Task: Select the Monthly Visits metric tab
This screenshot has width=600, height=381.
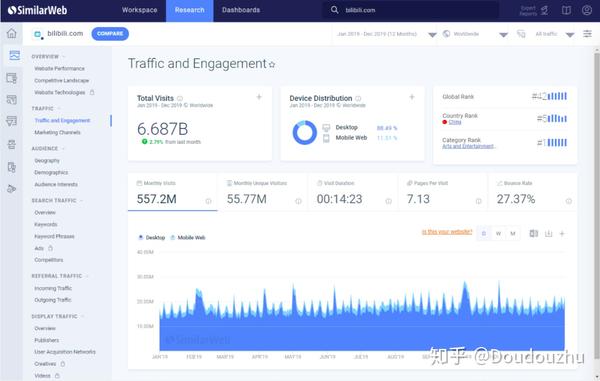Action: [x=173, y=192]
